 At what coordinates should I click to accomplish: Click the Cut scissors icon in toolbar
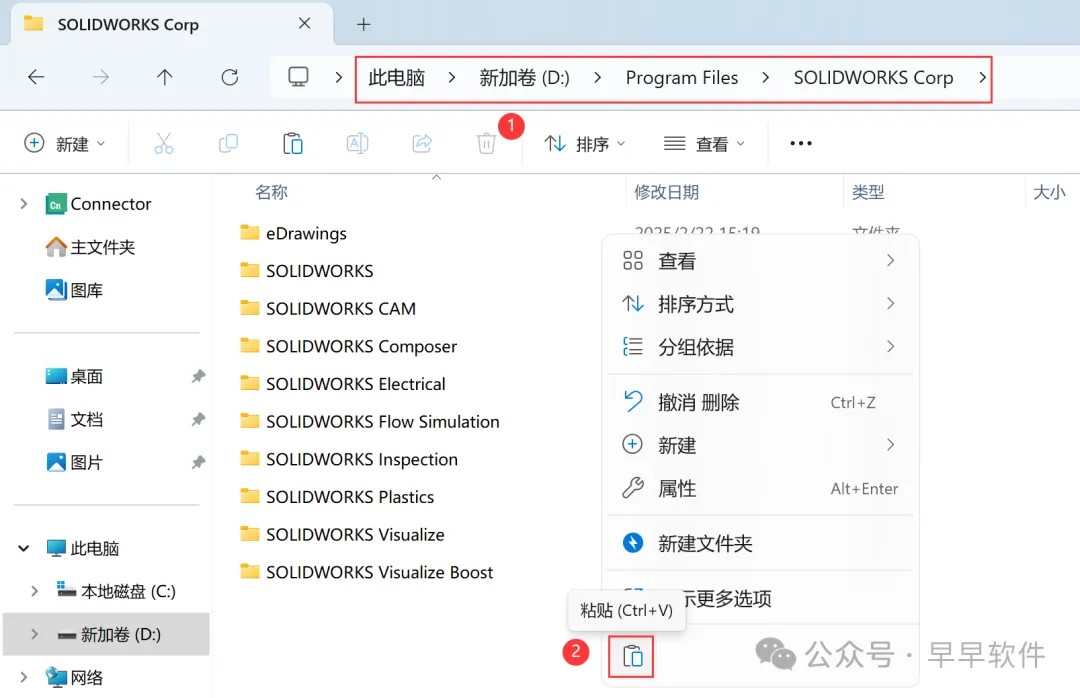point(163,143)
